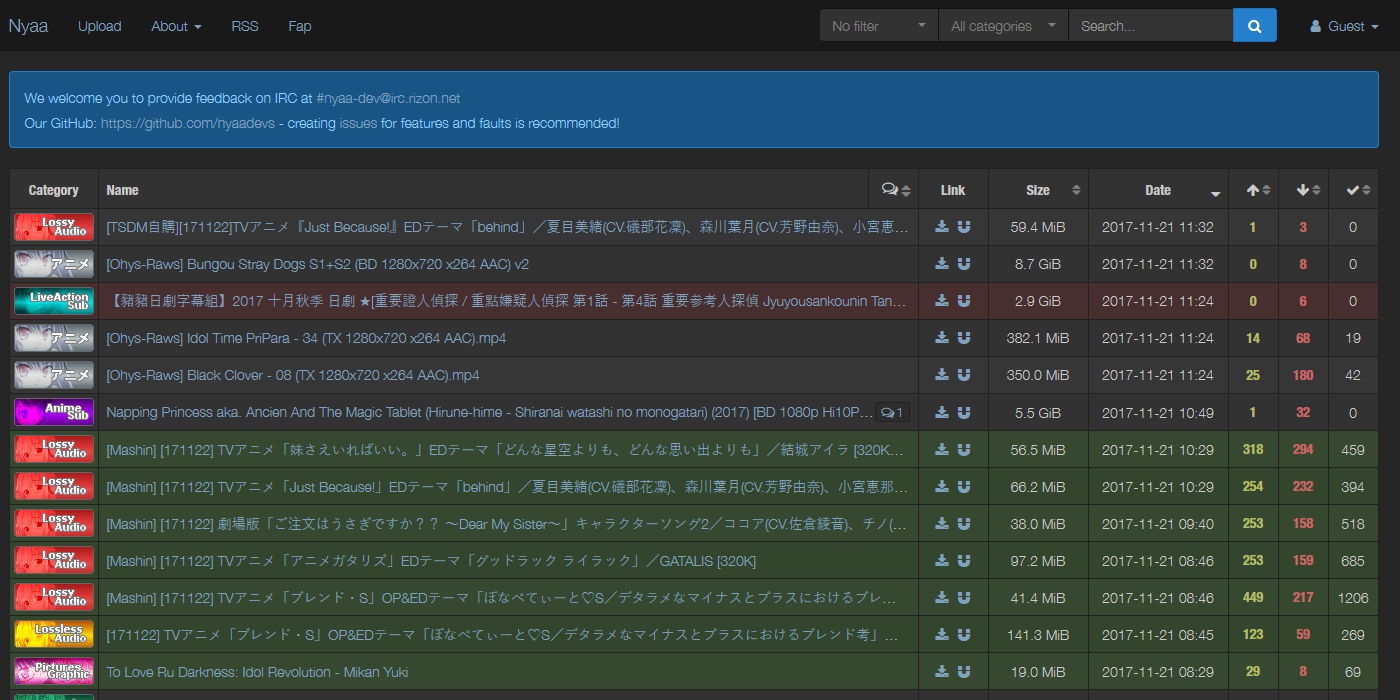Open the No filter dropdown
The image size is (1400, 700).
pyautogui.click(x=877, y=25)
